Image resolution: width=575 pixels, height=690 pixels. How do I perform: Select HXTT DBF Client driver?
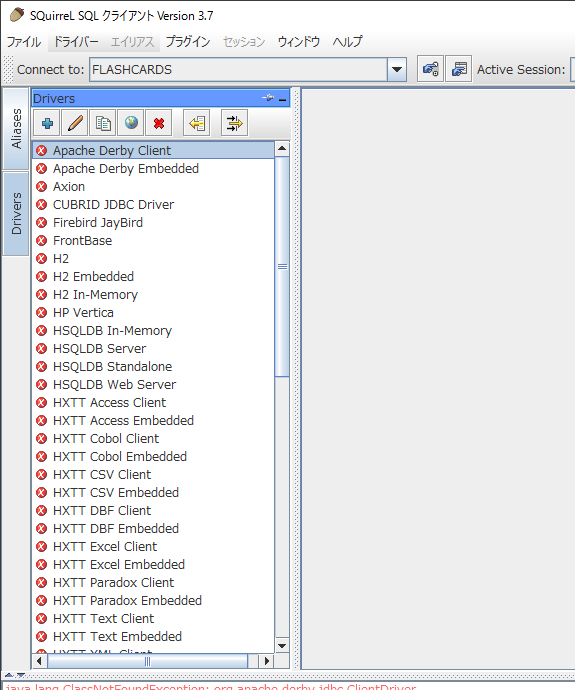(x=154, y=510)
